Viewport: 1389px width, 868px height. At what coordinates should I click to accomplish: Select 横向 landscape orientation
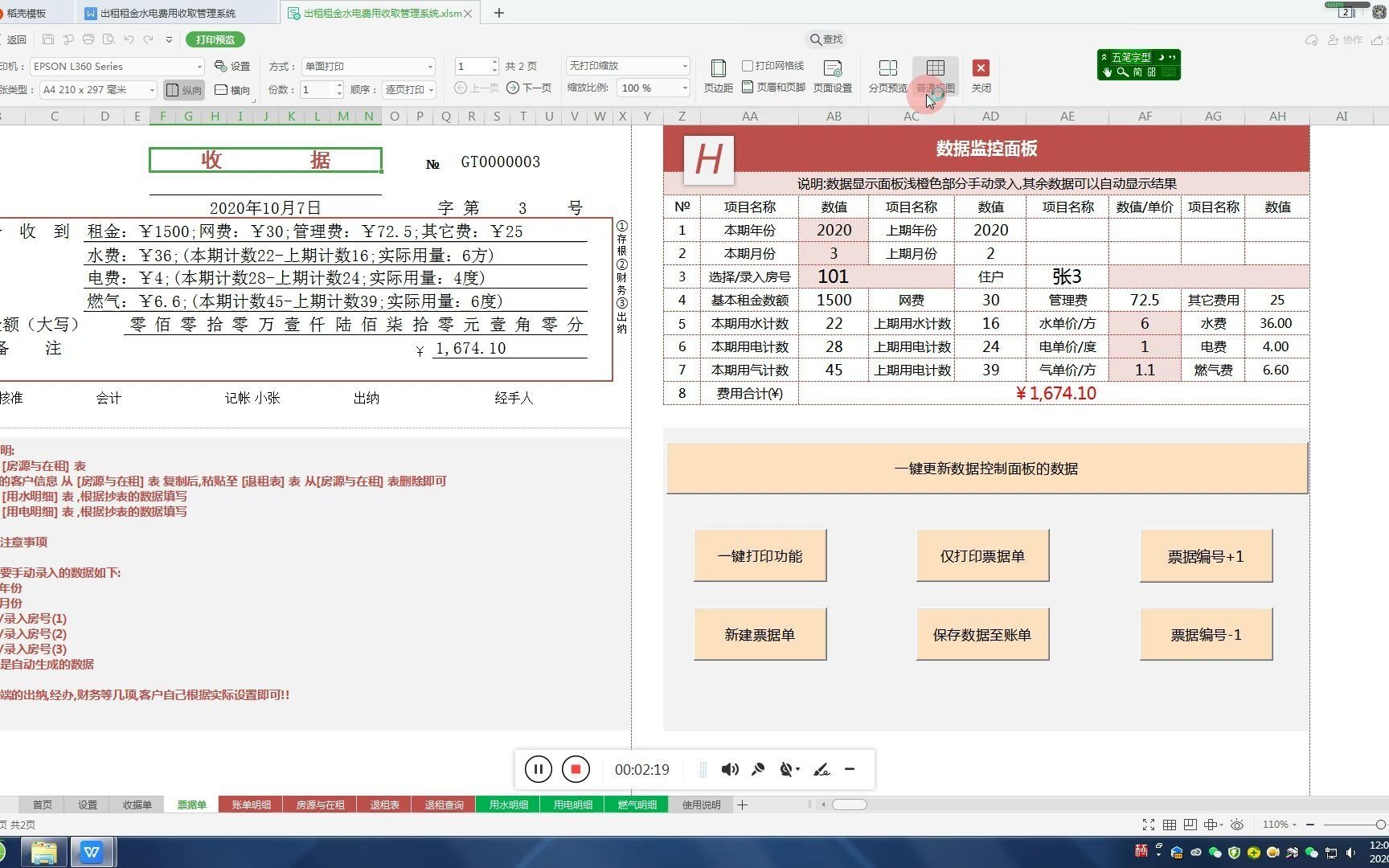pyautogui.click(x=233, y=90)
